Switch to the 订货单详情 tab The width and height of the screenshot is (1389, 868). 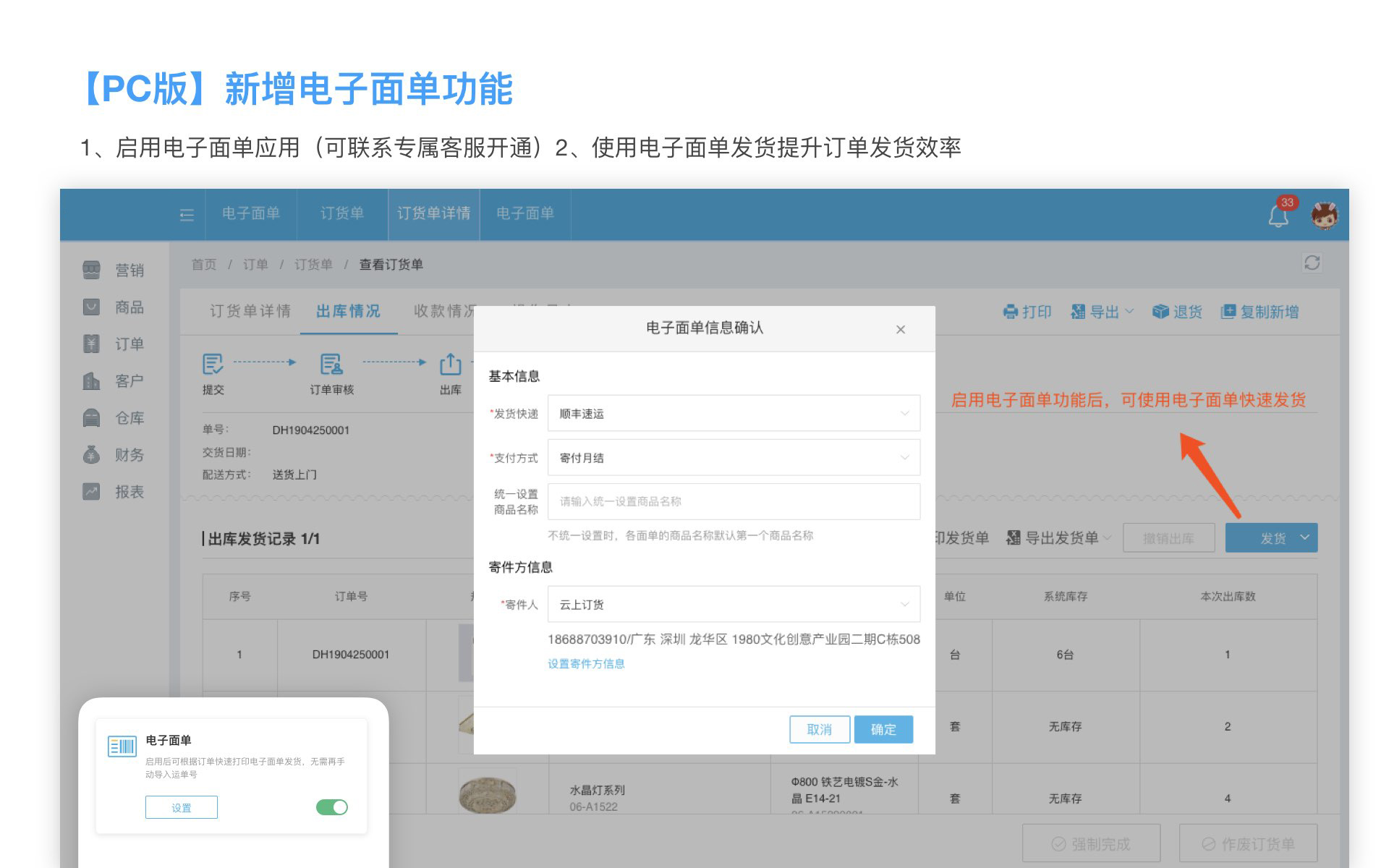click(250, 312)
